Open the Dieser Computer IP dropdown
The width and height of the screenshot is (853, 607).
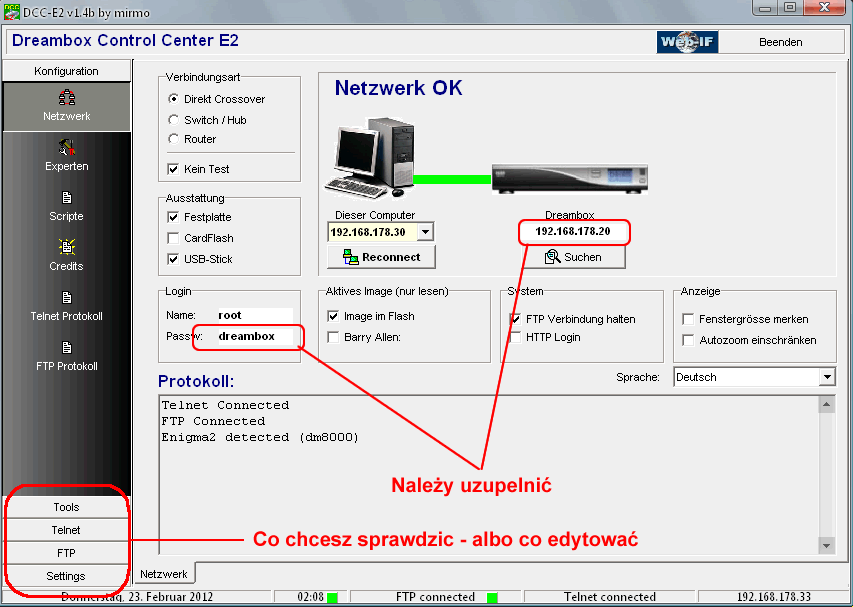point(425,232)
